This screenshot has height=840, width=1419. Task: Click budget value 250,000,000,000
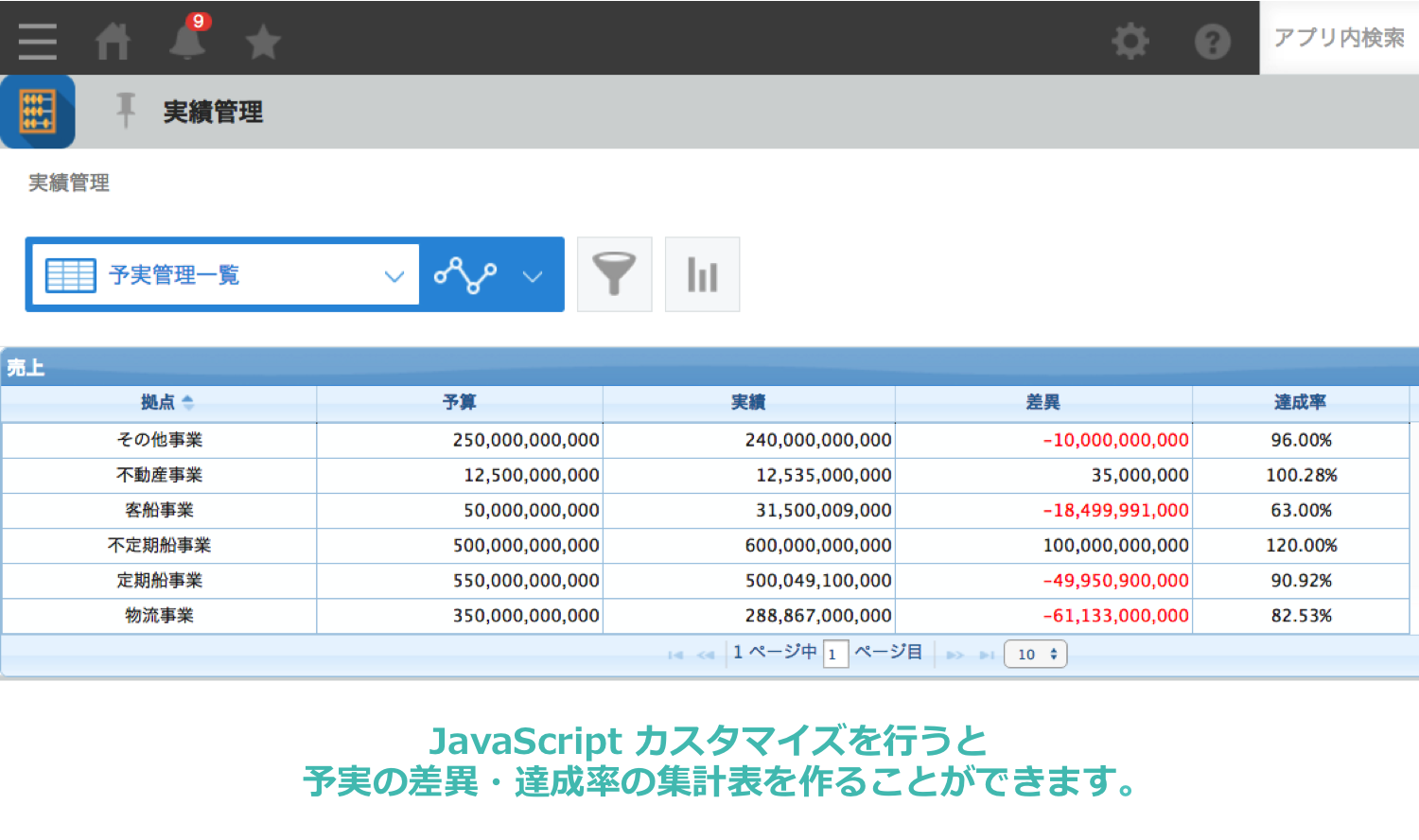click(526, 440)
